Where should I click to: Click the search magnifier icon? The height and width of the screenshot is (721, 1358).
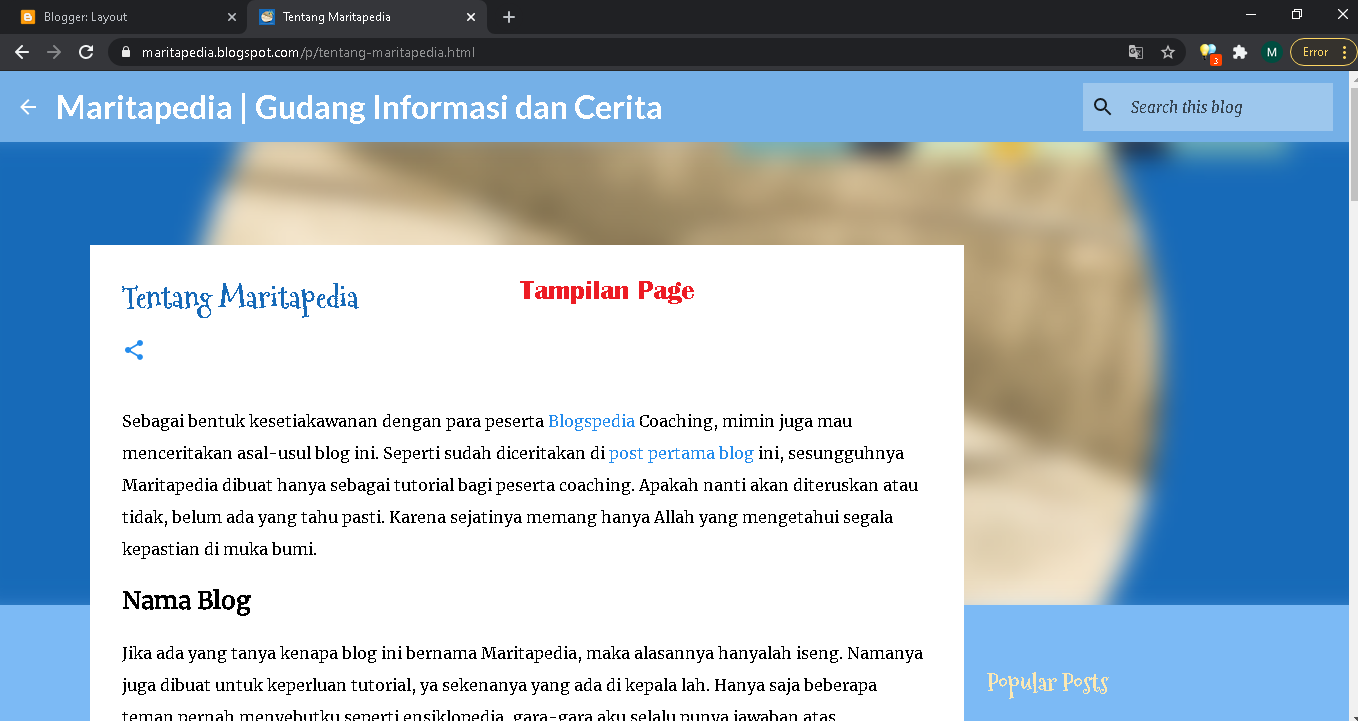(x=1103, y=107)
